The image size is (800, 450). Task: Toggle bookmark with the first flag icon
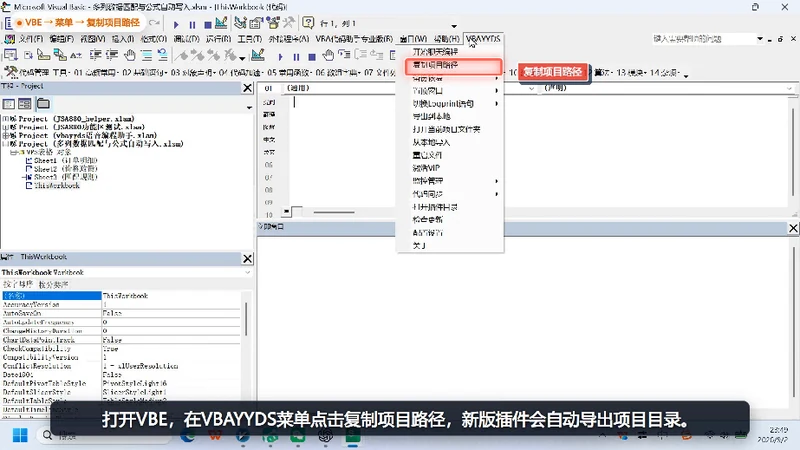click(x=182, y=55)
